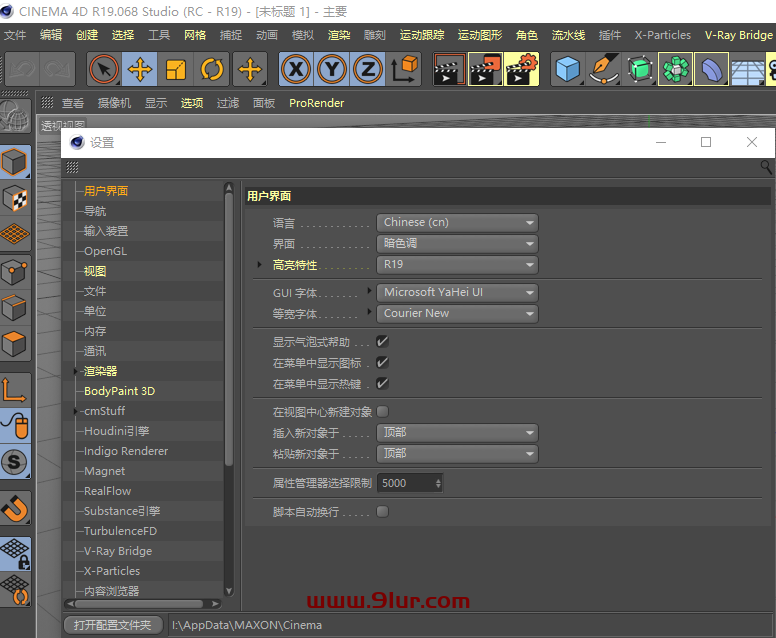Render to Picture Viewer icon
776x638 pixels.
[x=485, y=69]
